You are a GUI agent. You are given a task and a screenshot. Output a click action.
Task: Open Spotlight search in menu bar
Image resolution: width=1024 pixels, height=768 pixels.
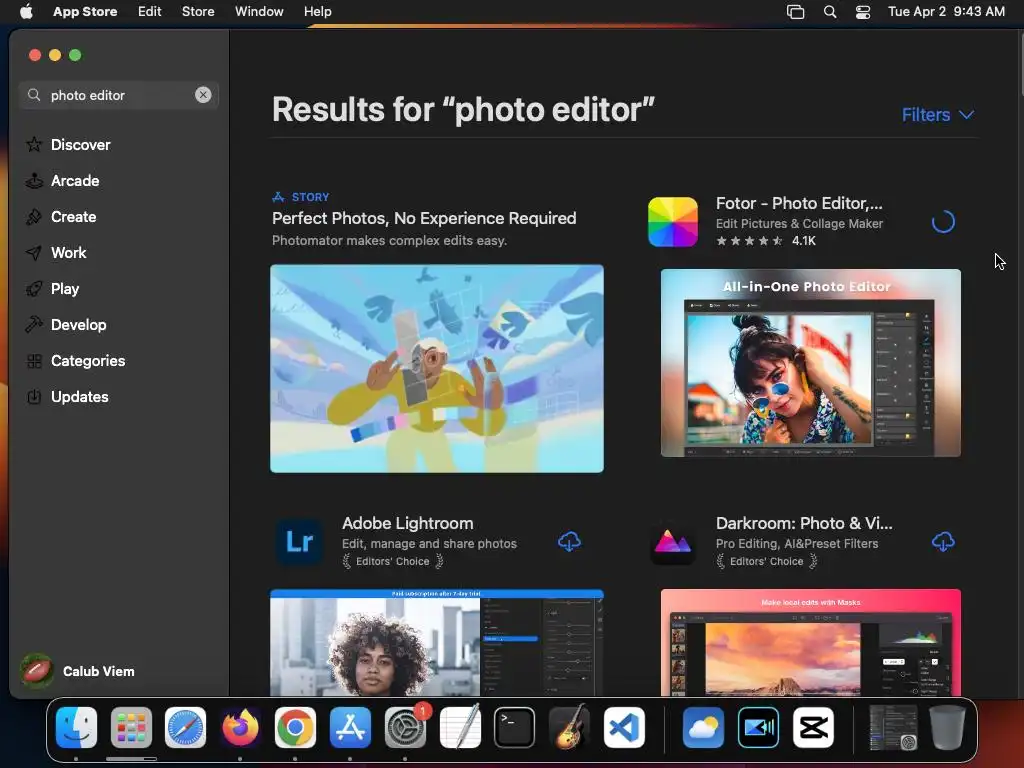coord(830,11)
